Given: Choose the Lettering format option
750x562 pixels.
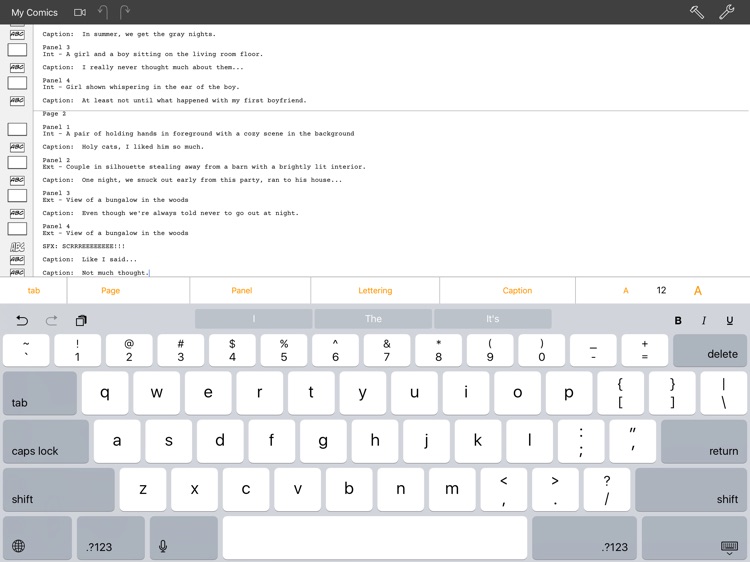Looking at the screenshot, I should [375, 290].
